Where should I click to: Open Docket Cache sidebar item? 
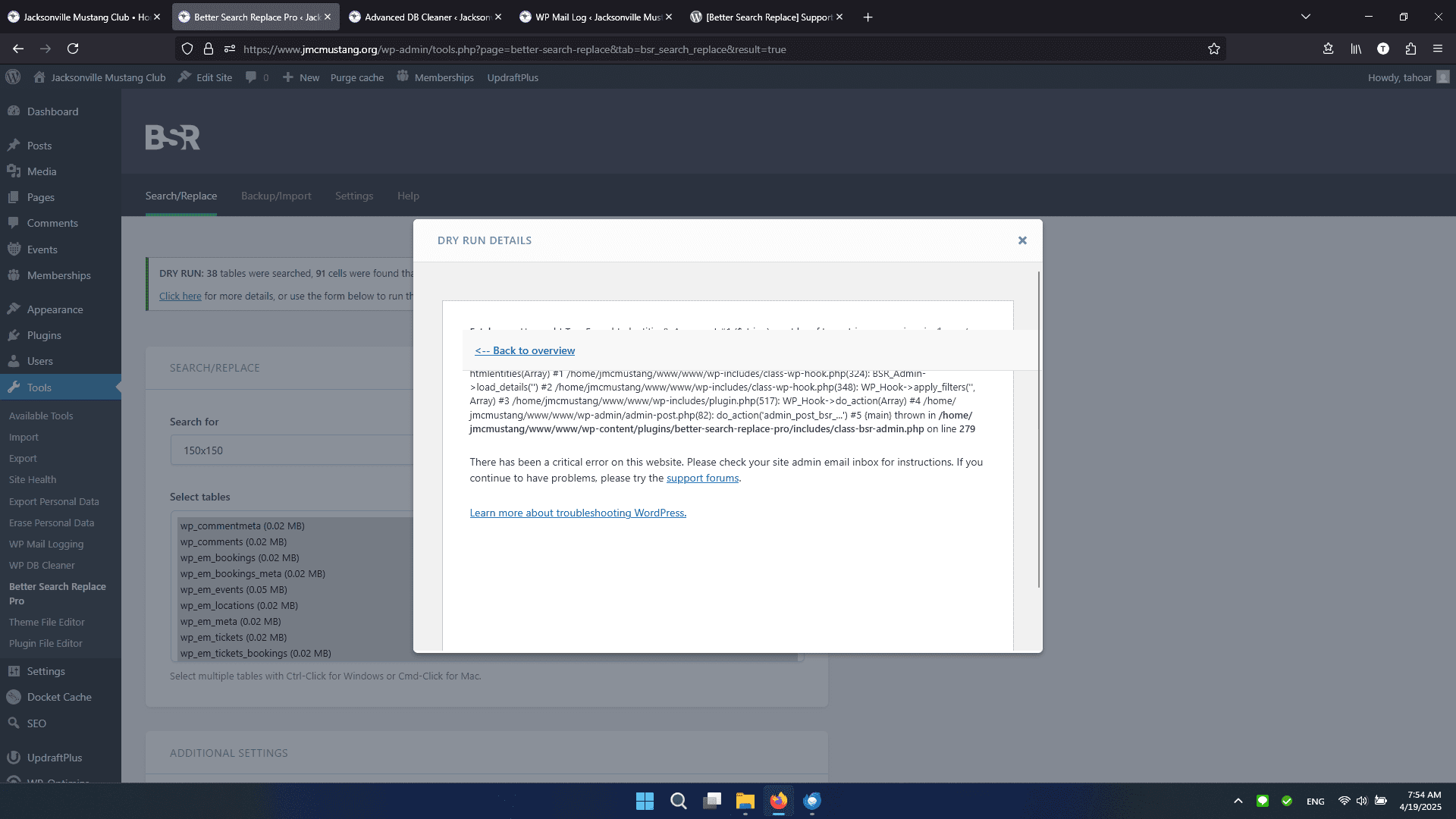tap(59, 697)
